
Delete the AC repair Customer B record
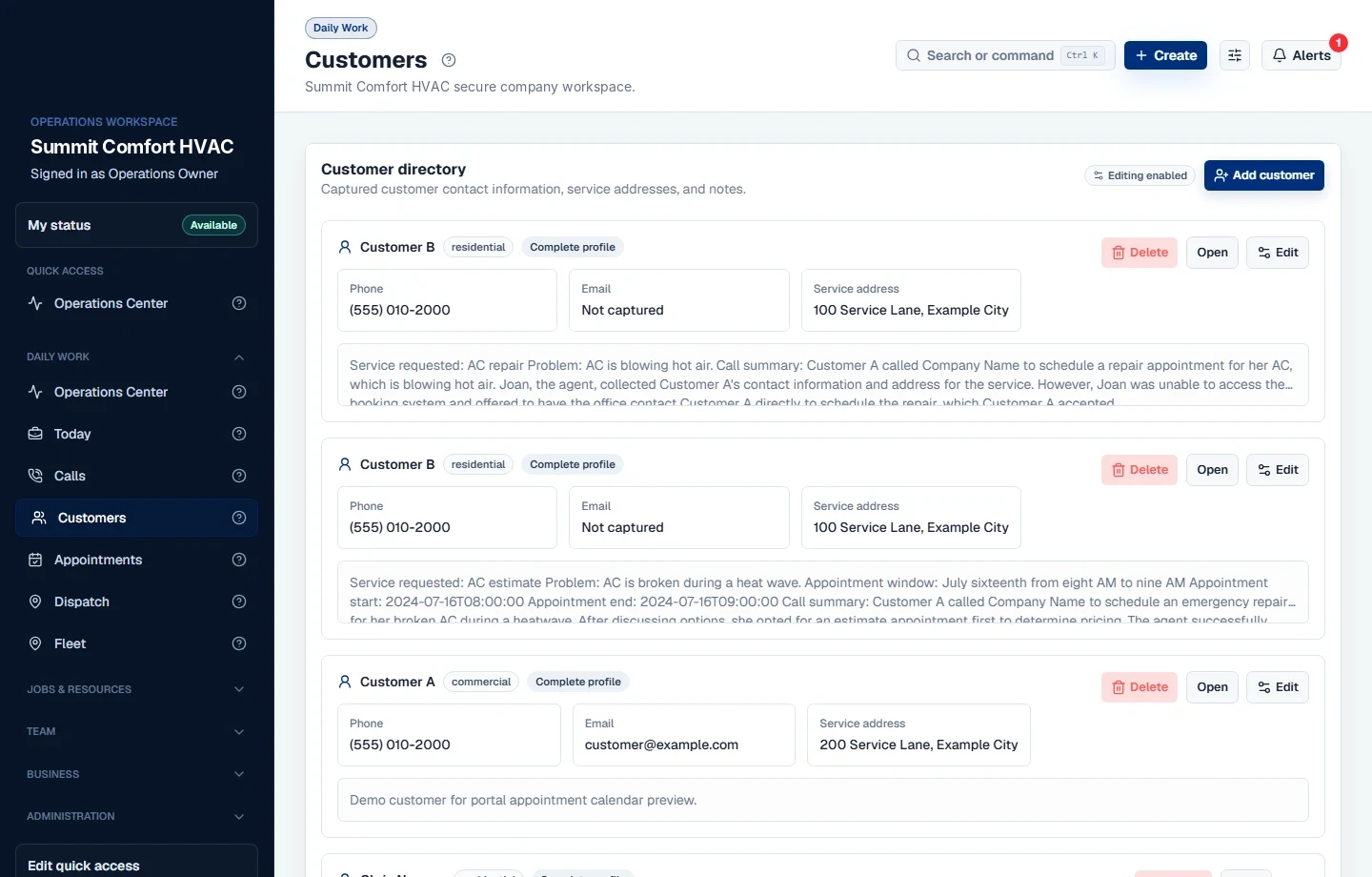[1140, 253]
